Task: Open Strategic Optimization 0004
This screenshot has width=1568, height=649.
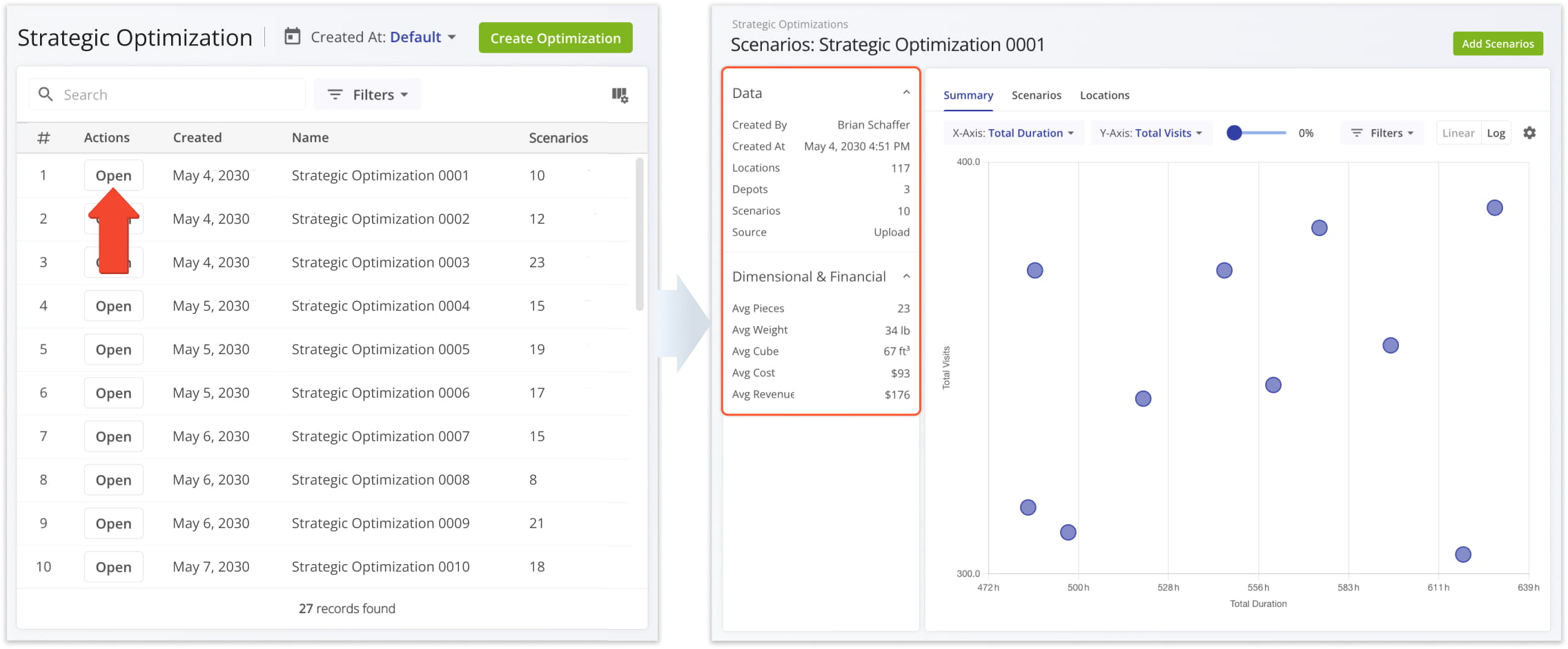Action: pos(113,306)
